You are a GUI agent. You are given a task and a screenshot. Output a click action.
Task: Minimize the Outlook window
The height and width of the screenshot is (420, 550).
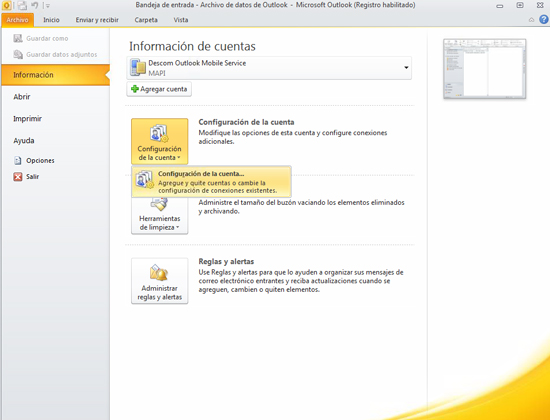[x=500, y=6]
